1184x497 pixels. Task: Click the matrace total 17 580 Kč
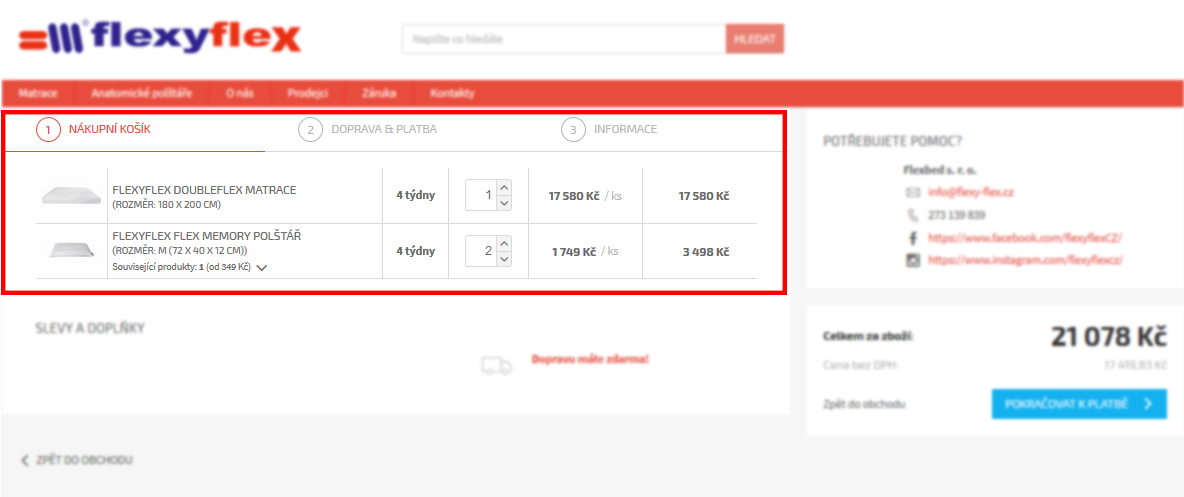coord(704,196)
